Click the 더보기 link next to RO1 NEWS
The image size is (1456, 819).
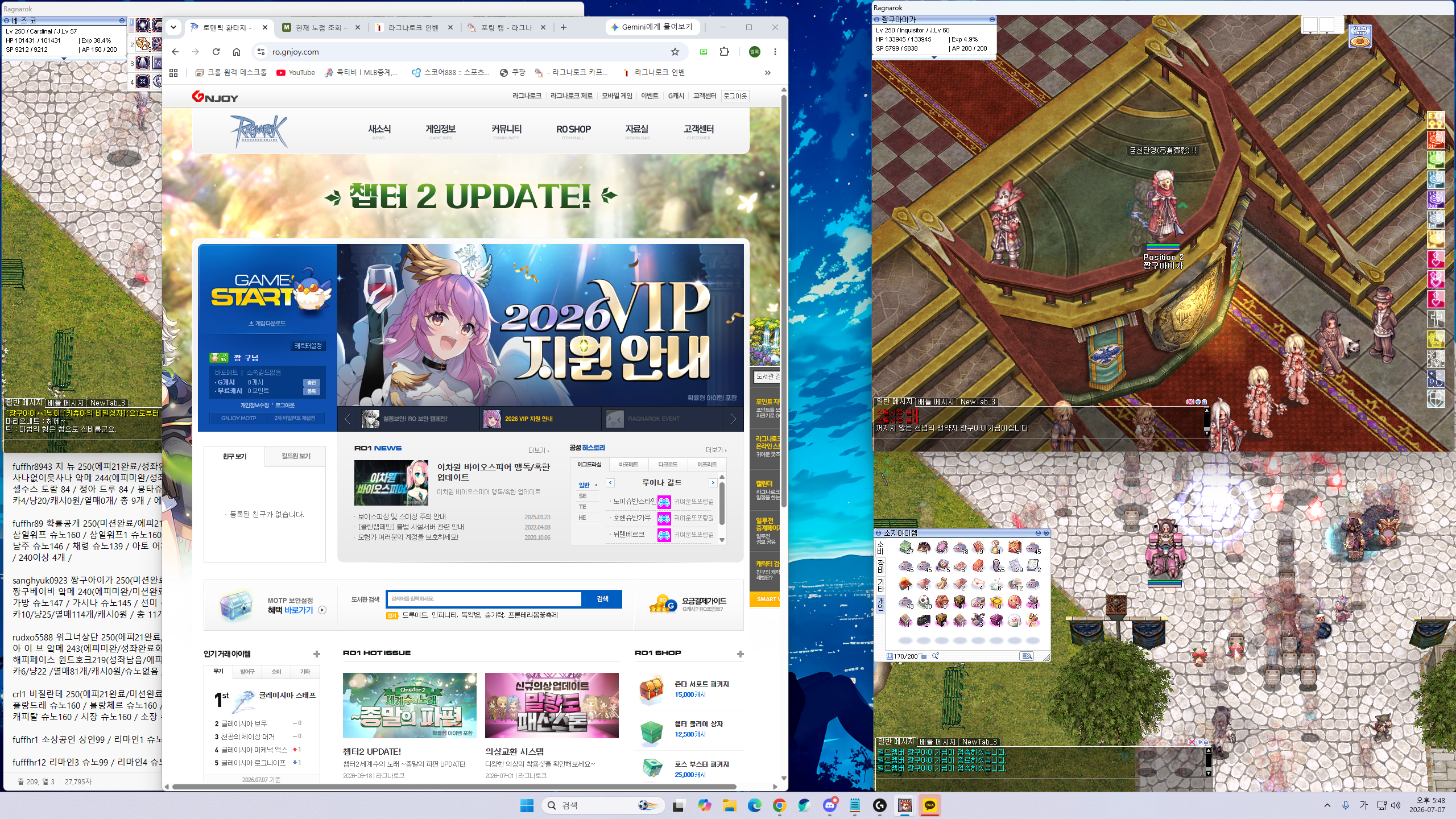point(539,450)
